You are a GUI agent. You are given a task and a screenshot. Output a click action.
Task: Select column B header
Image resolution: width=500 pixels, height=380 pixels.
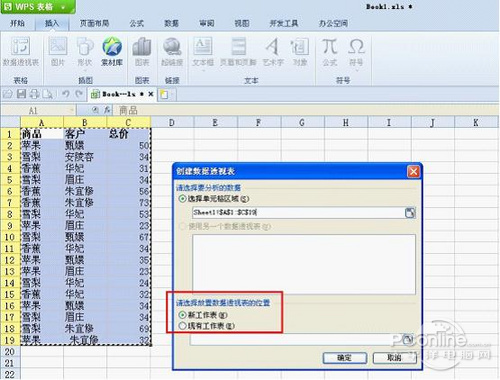pos(85,123)
